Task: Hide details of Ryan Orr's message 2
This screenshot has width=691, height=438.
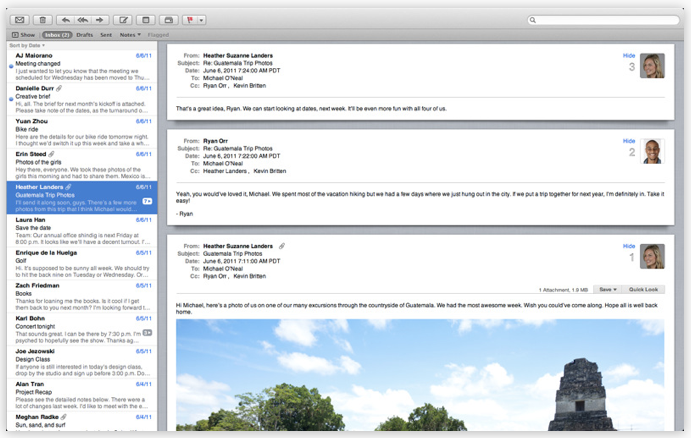Action: pos(629,141)
